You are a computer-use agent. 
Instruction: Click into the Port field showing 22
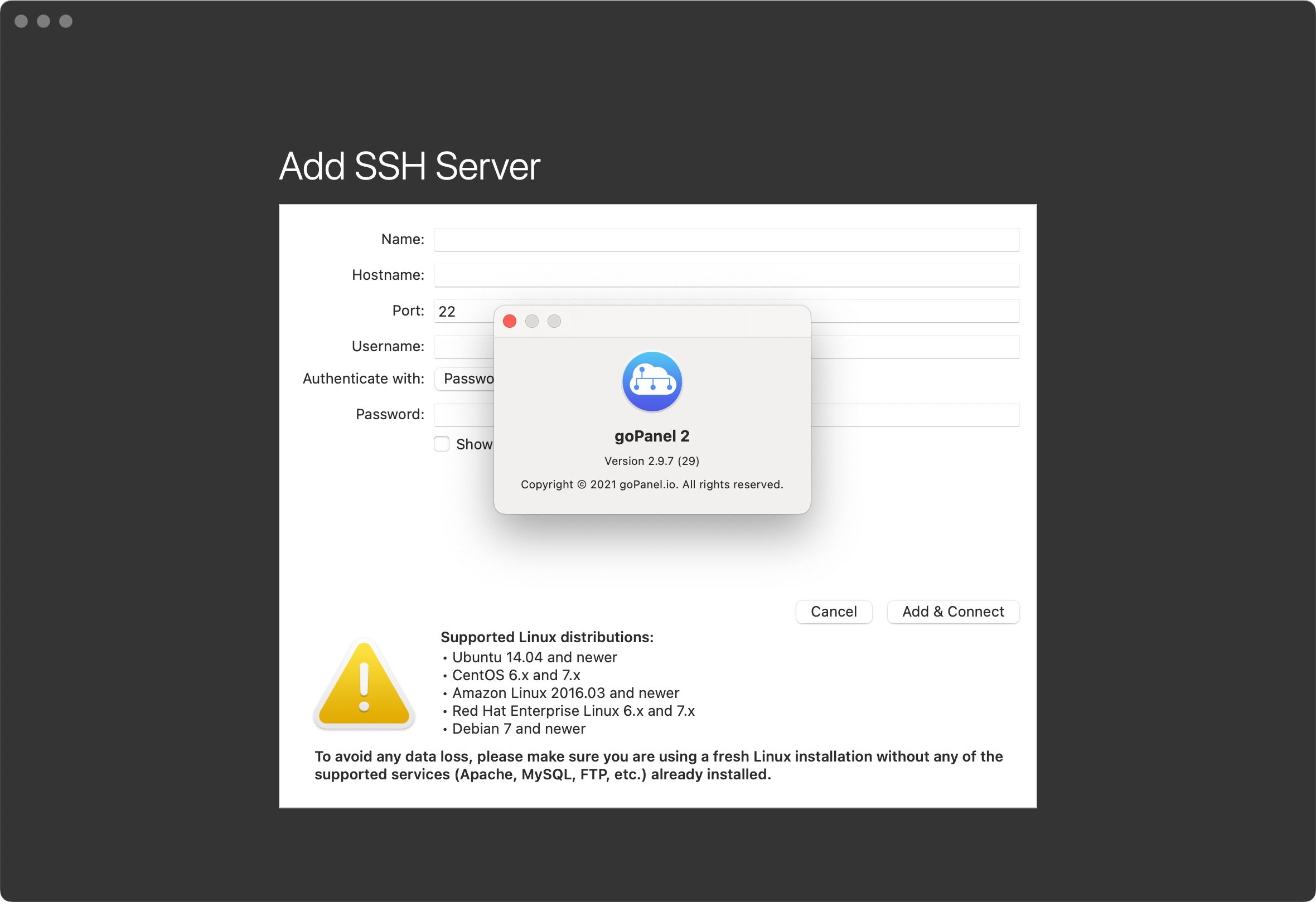pyautogui.click(x=464, y=312)
